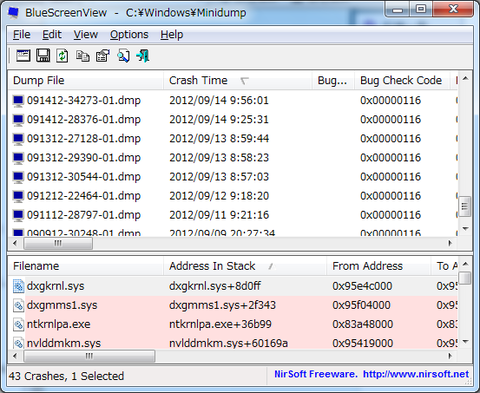Select the dxgmms1.sys filename
The image size is (480, 393).
click(62, 305)
